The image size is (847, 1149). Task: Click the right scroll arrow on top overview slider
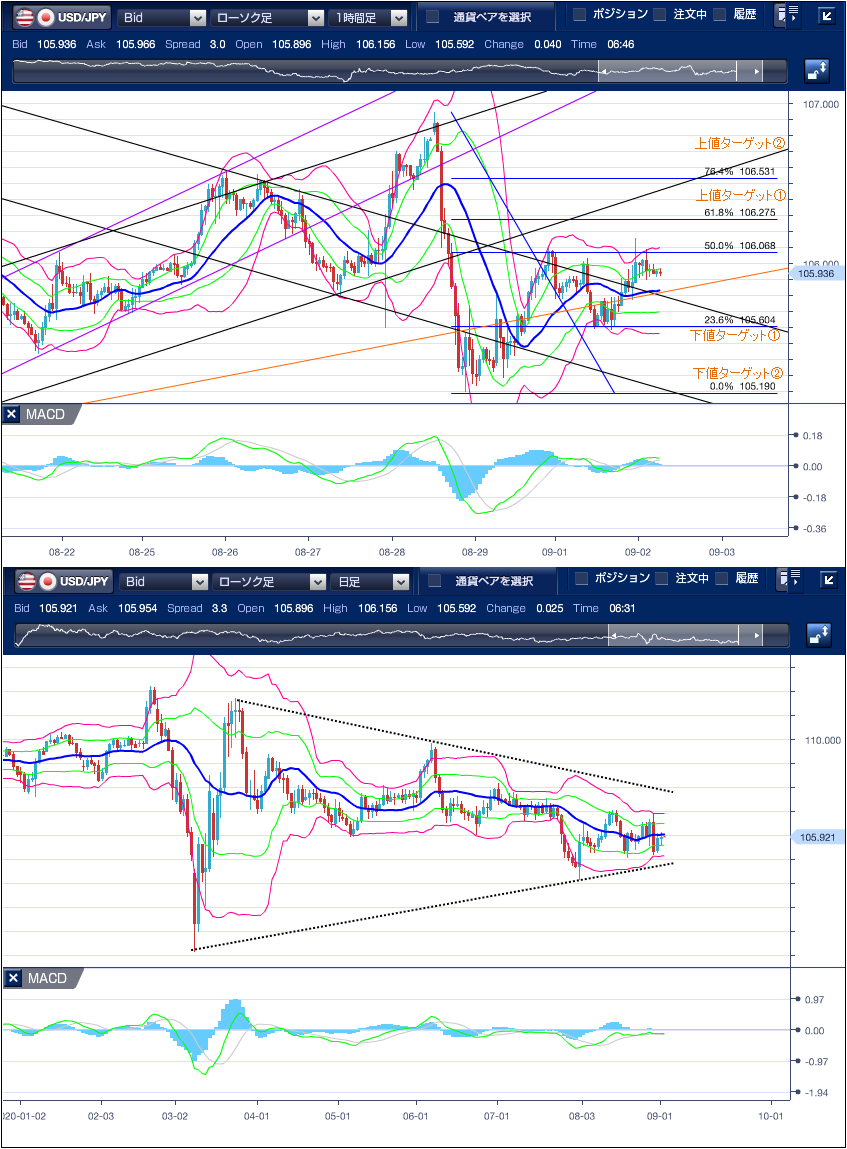pyautogui.click(x=757, y=72)
